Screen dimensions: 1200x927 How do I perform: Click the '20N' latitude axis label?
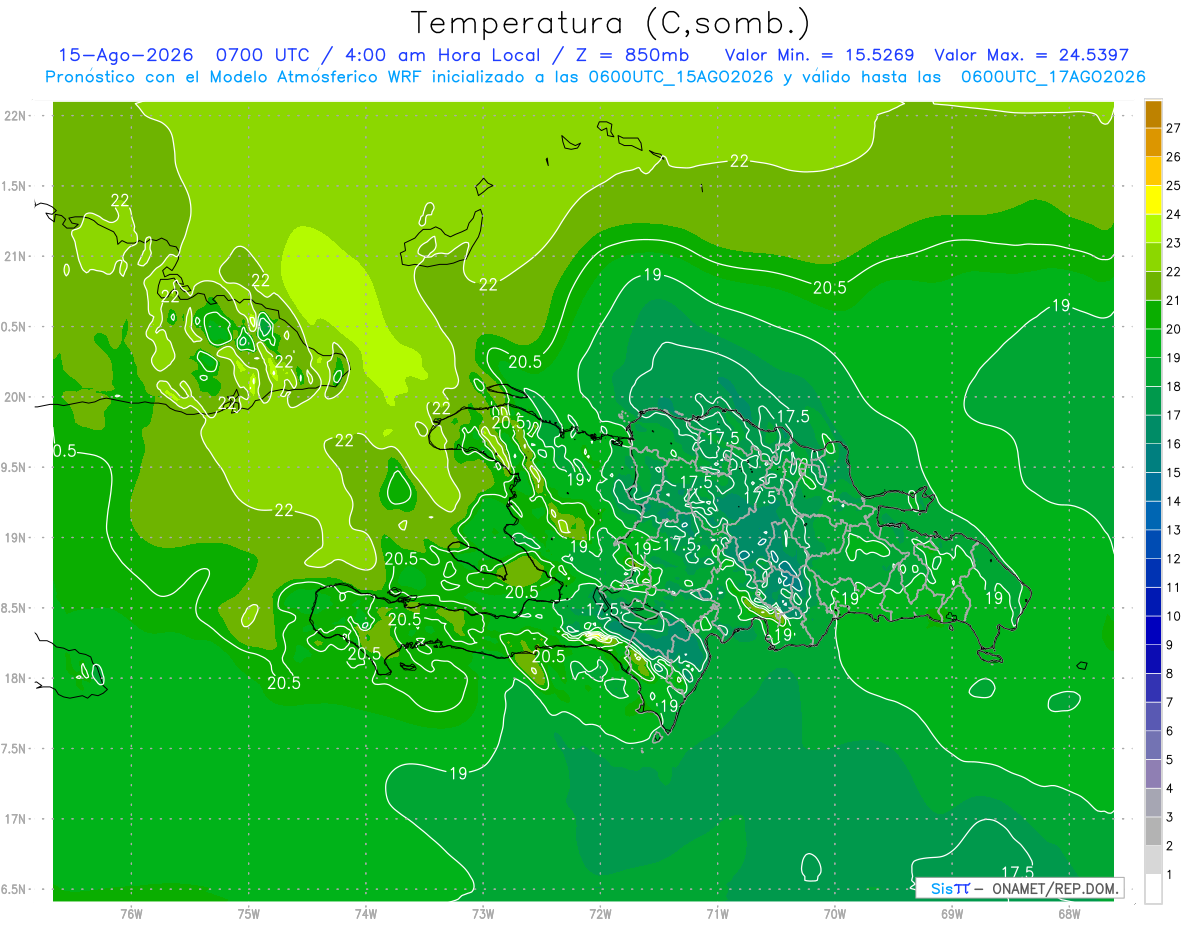tap(17, 397)
